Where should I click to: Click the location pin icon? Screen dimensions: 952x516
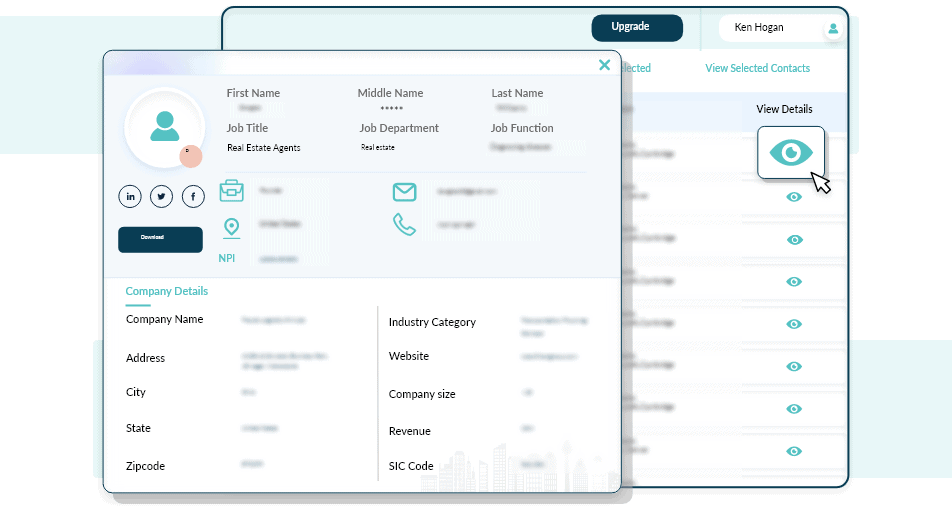tap(231, 228)
